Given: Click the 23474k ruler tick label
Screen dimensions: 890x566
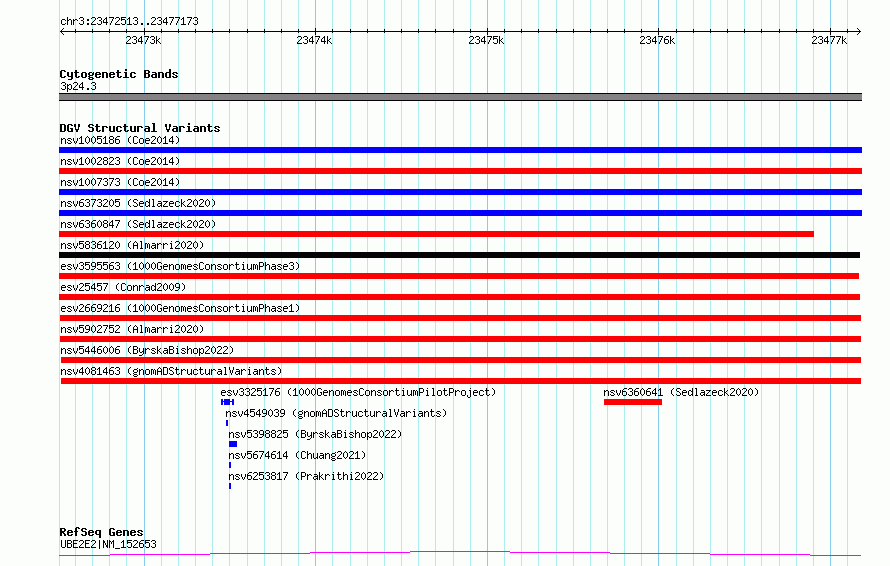Looking at the screenshot, I should coord(314,40).
